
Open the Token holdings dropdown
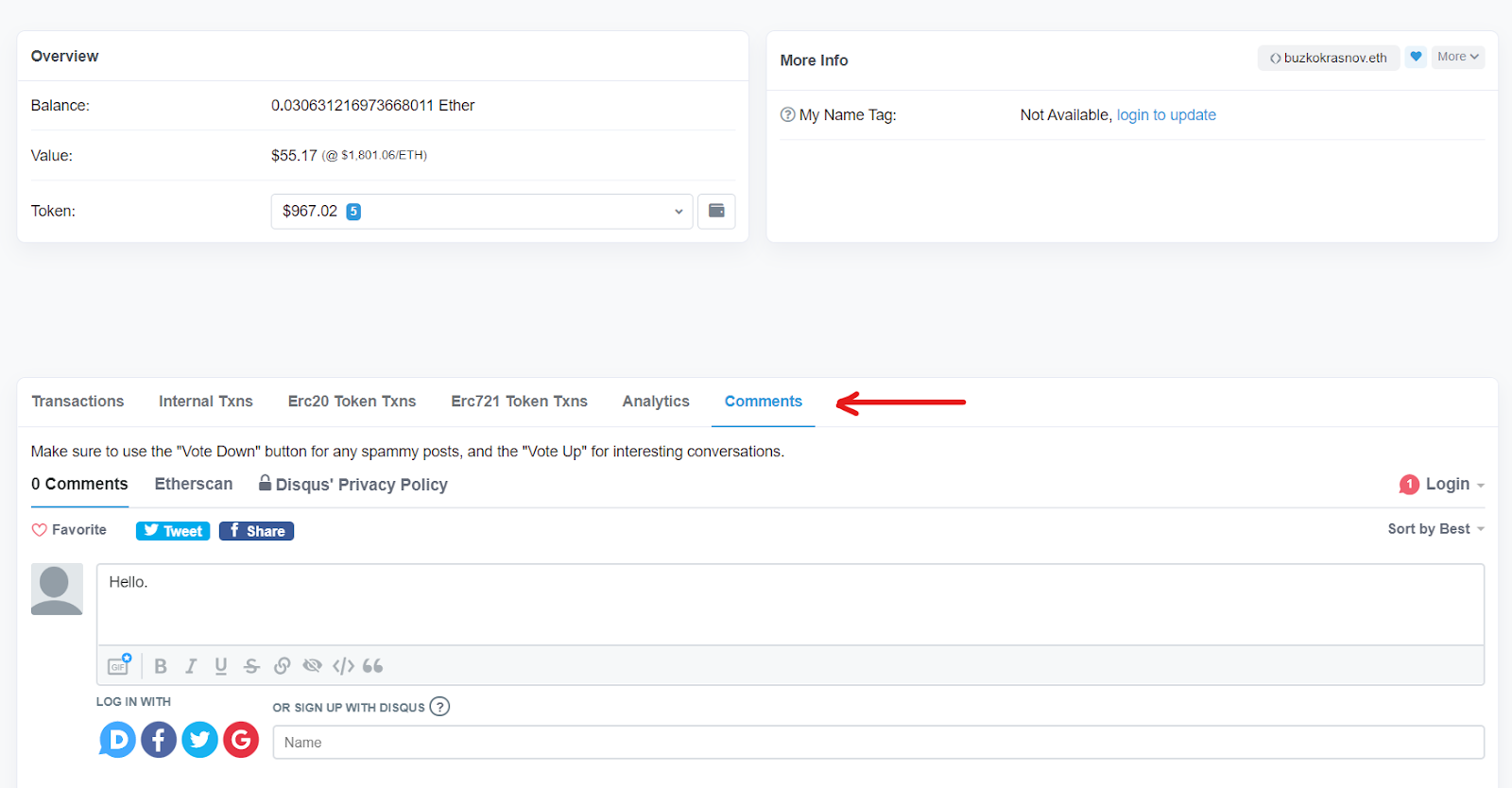click(481, 212)
